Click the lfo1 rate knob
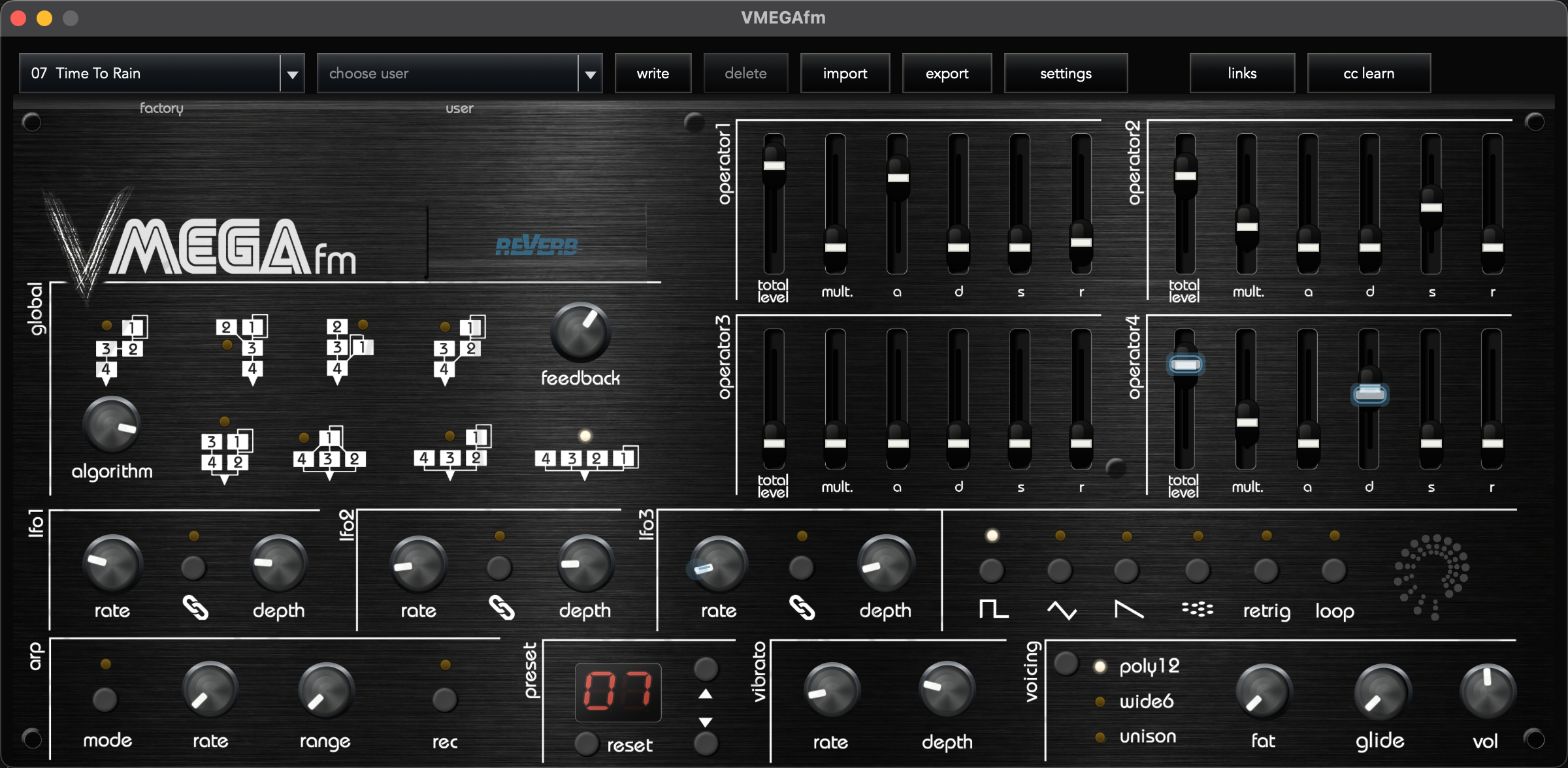This screenshot has height=768, width=1568. pyautogui.click(x=112, y=564)
